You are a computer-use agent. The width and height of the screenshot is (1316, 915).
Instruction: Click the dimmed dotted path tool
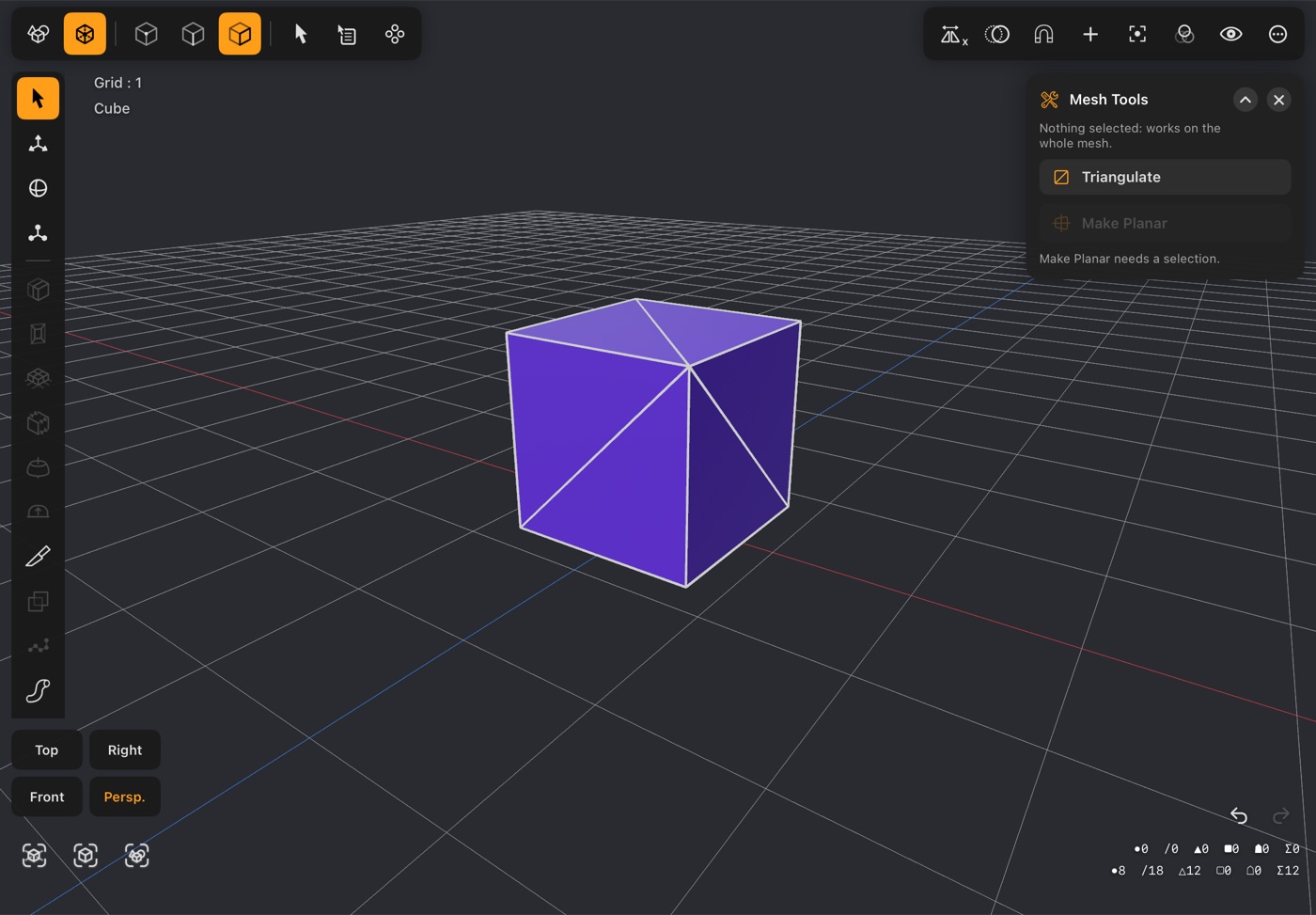[x=38, y=646]
